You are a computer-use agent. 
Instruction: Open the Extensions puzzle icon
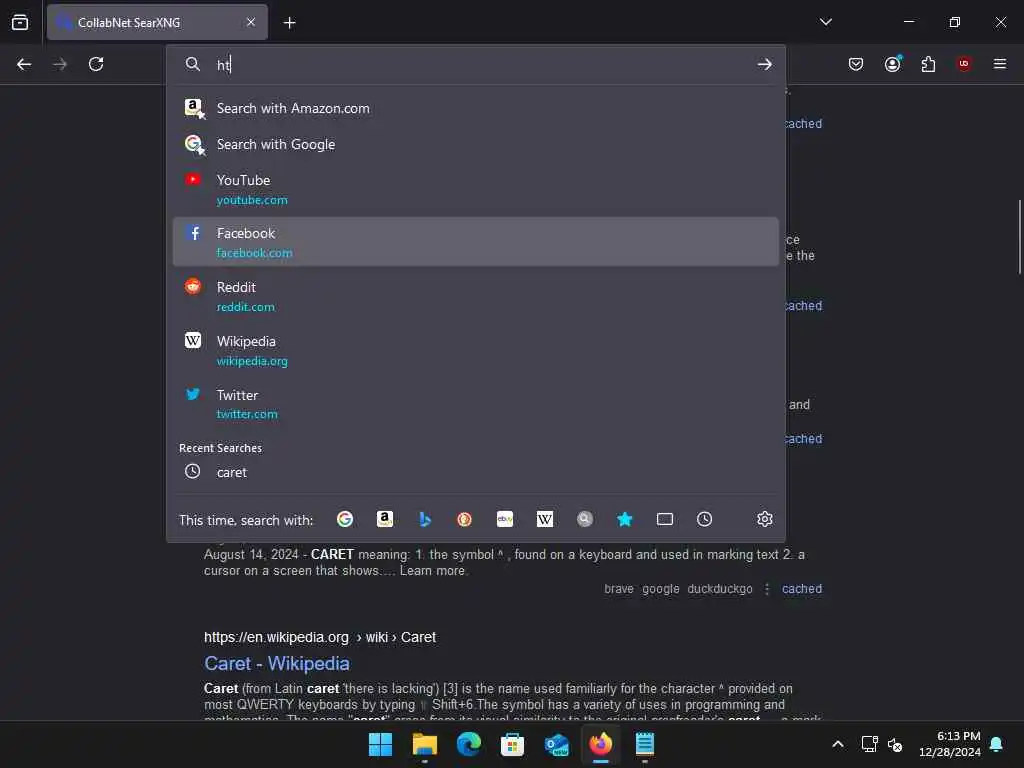[x=928, y=64]
